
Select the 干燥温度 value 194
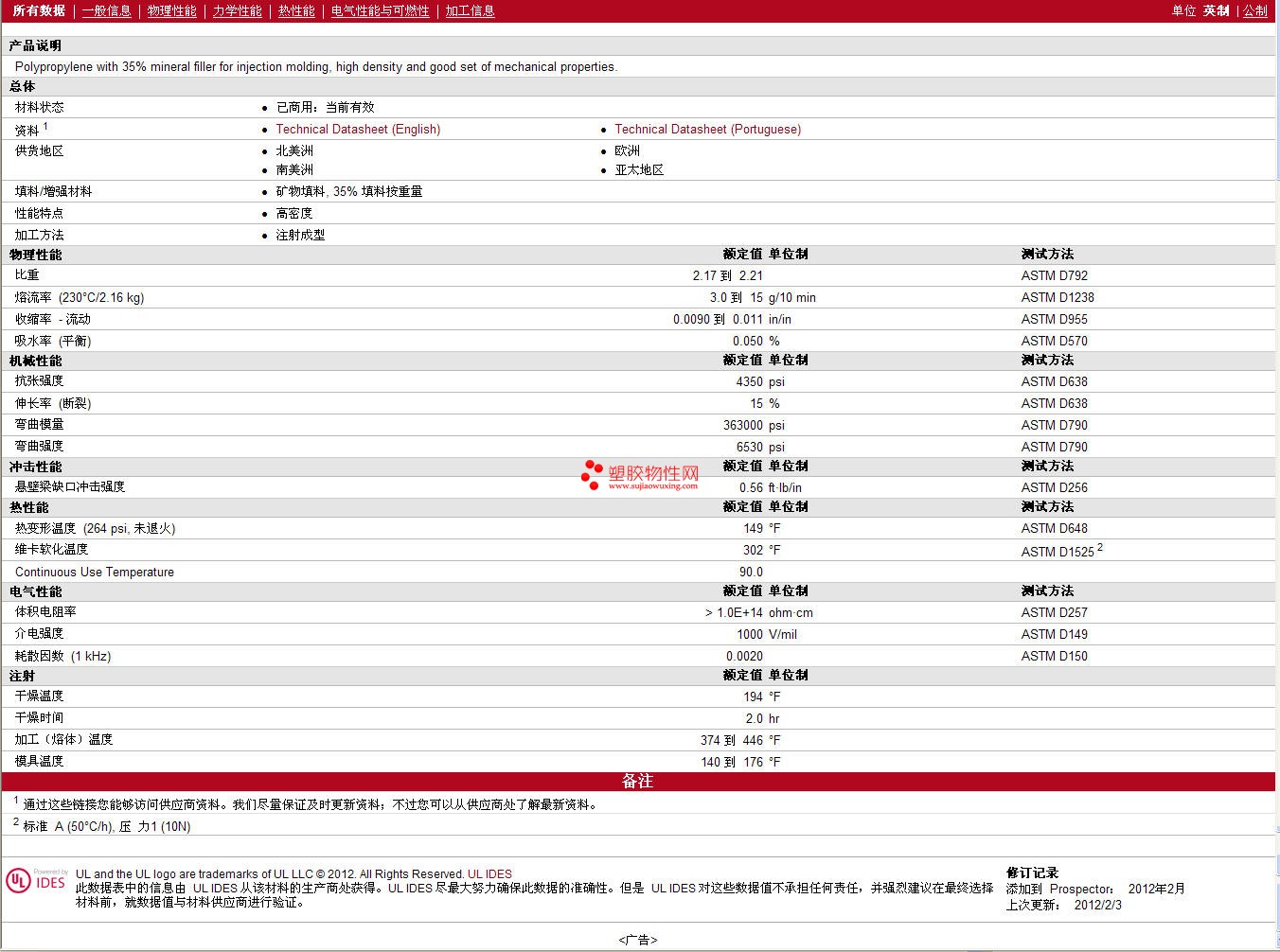tap(753, 696)
